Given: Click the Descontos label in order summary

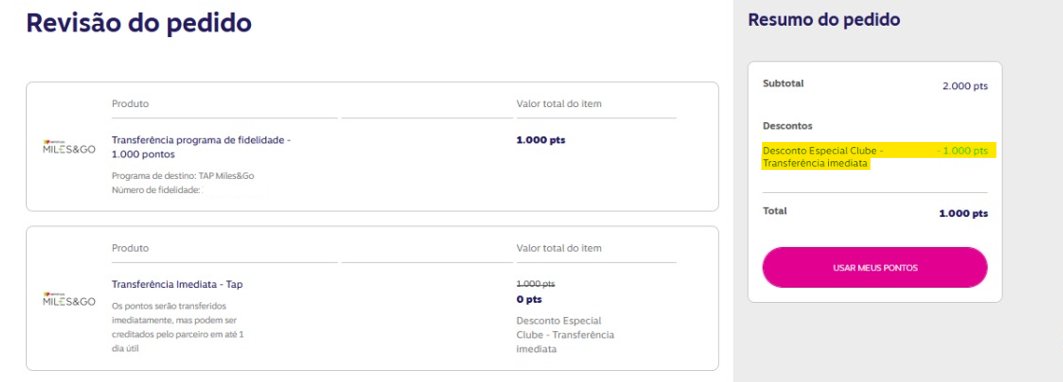Looking at the screenshot, I should click(787, 126).
